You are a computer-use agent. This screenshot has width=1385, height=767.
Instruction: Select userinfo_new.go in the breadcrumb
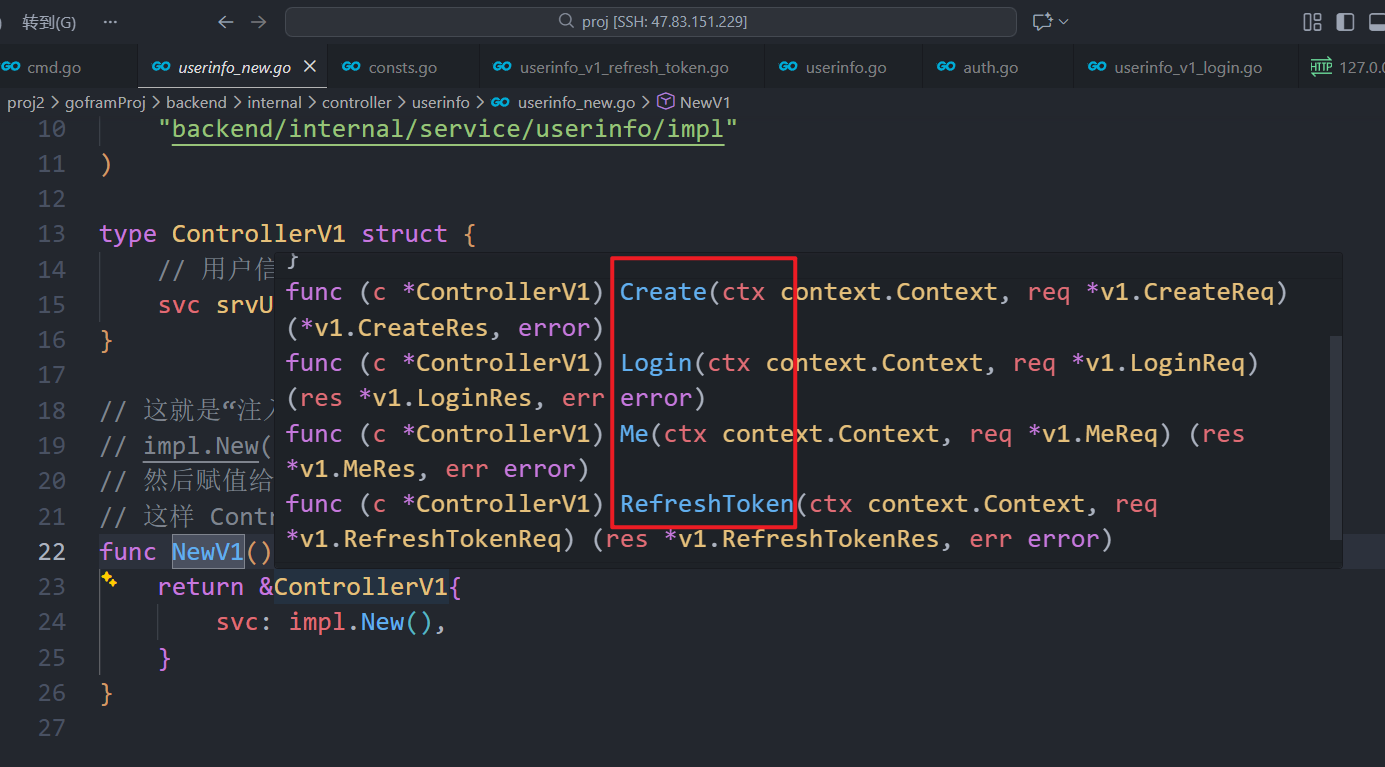pos(576,102)
